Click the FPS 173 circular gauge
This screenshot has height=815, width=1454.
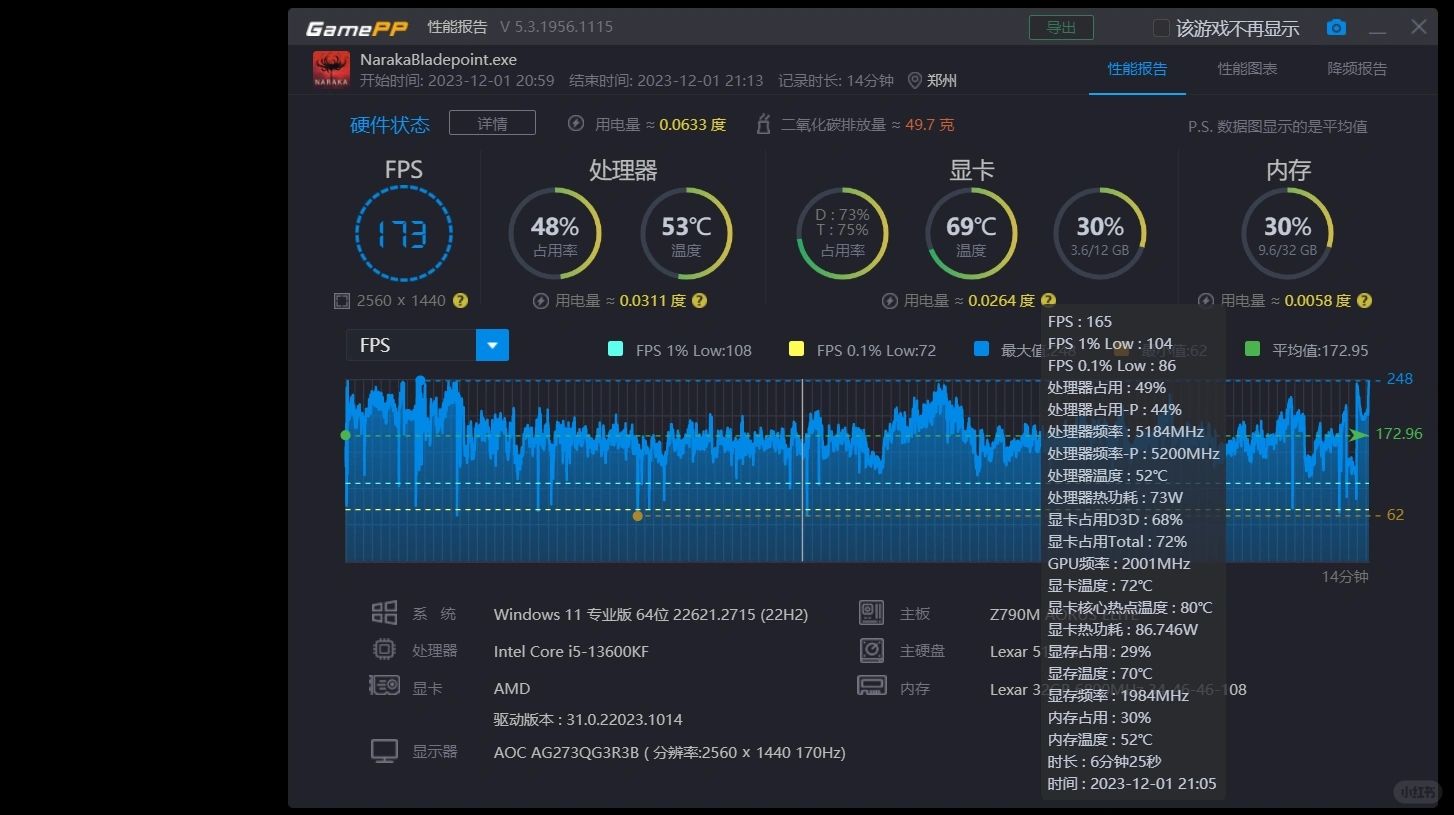point(404,234)
